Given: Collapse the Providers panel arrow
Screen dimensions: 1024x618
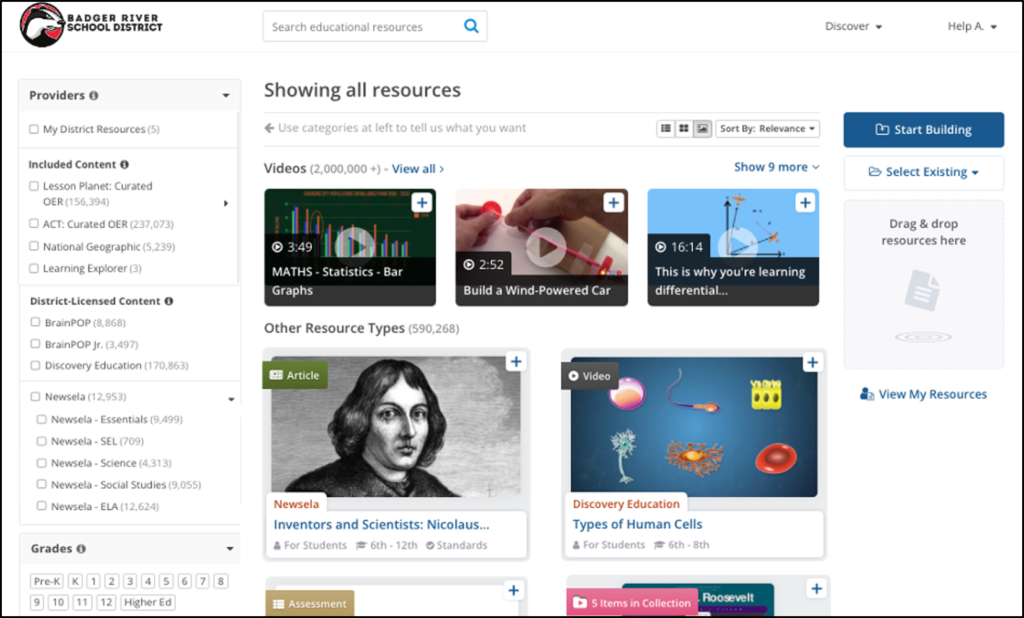Looking at the screenshot, I should pyautogui.click(x=226, y=95).
